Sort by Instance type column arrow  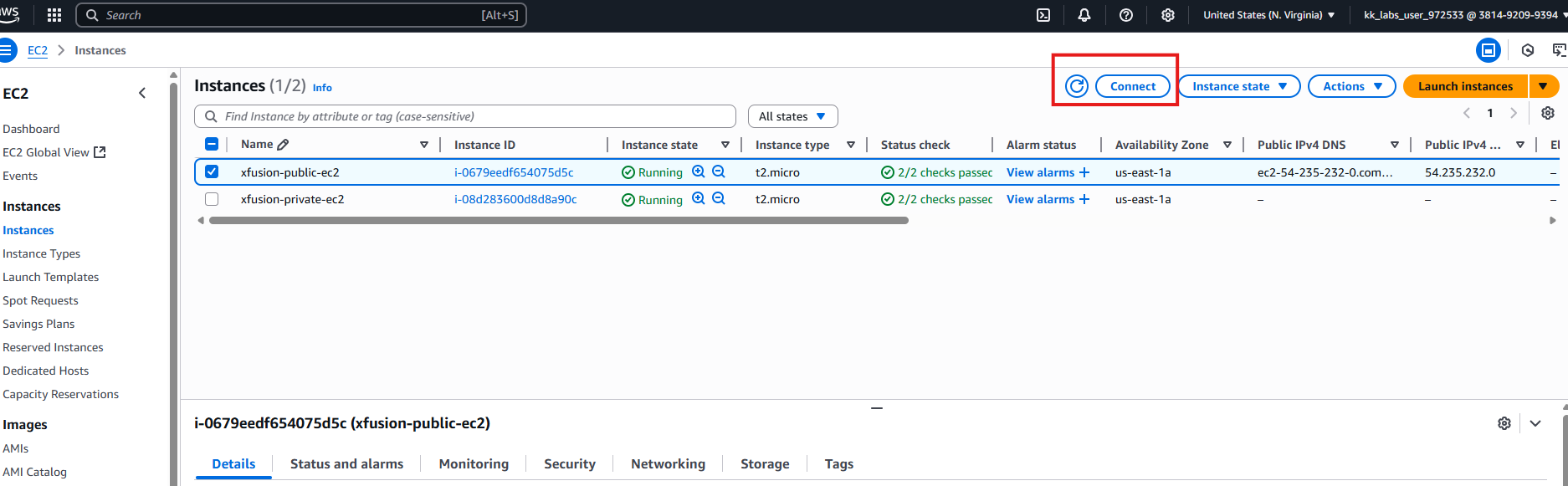point(851,145)
